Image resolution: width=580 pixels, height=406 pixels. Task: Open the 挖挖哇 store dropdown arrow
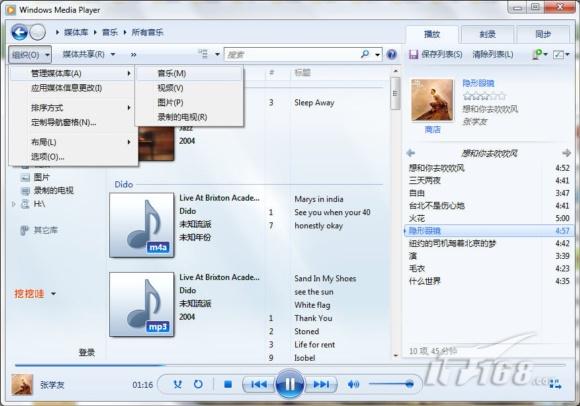pyautogui.click(x=54, y=294)
